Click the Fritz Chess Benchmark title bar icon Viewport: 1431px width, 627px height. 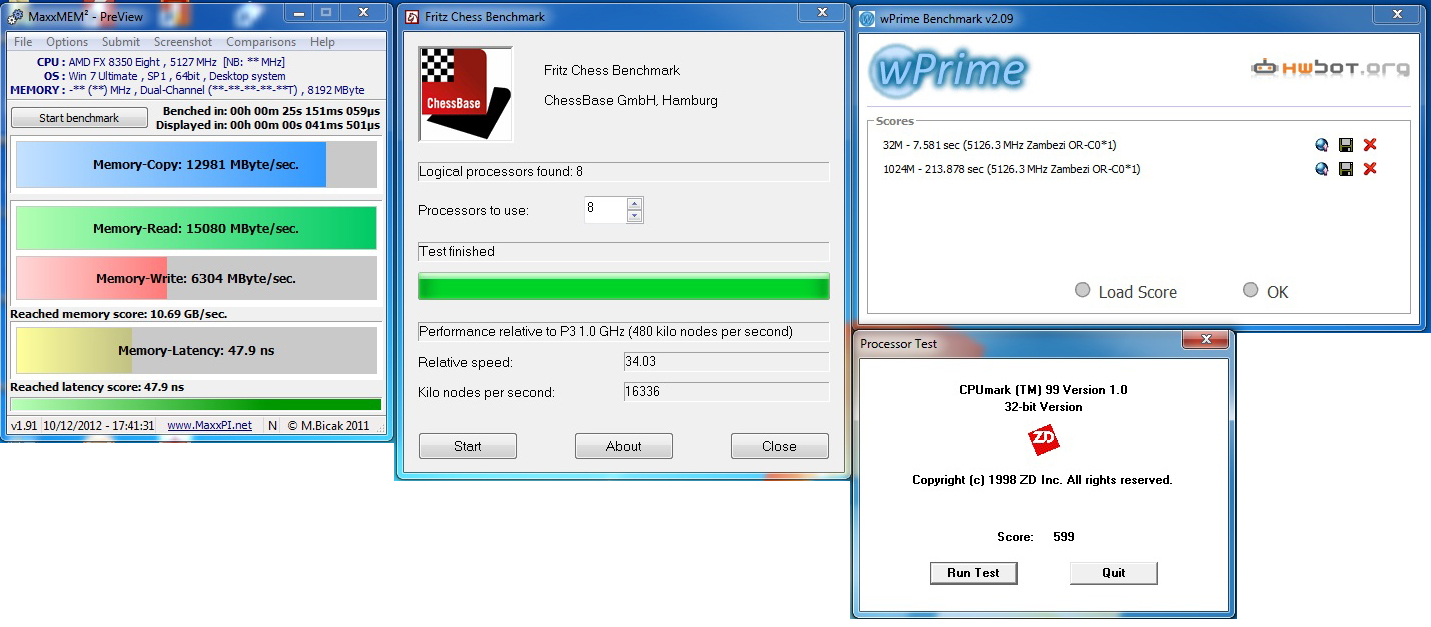point(412,15)
